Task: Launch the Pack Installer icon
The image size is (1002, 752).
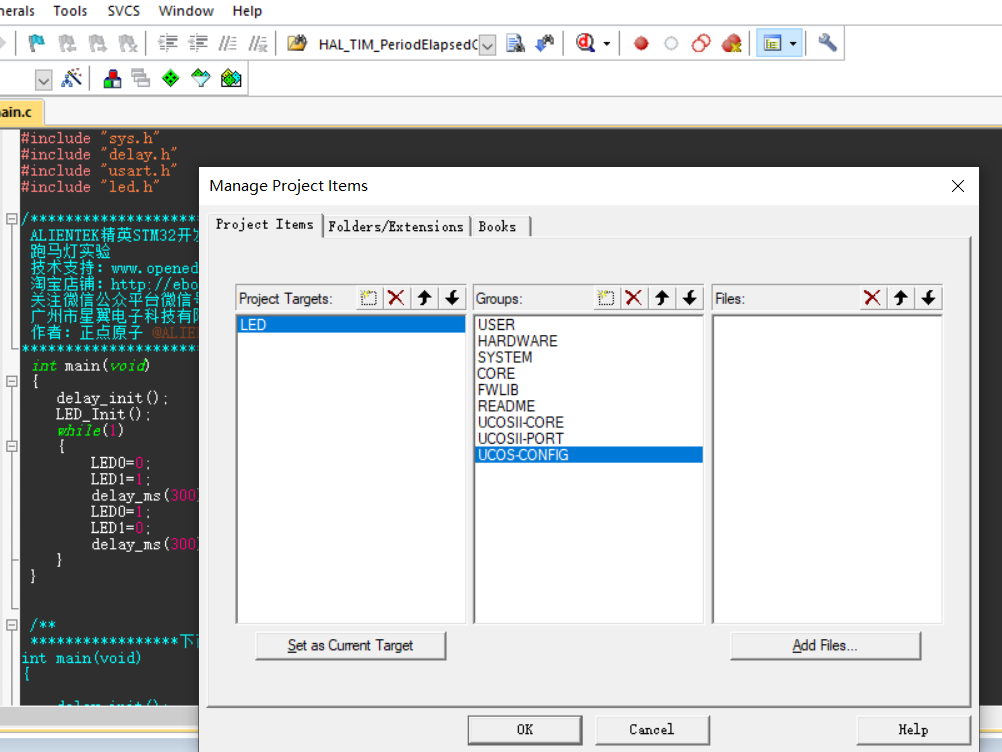Action: [231, 78]
